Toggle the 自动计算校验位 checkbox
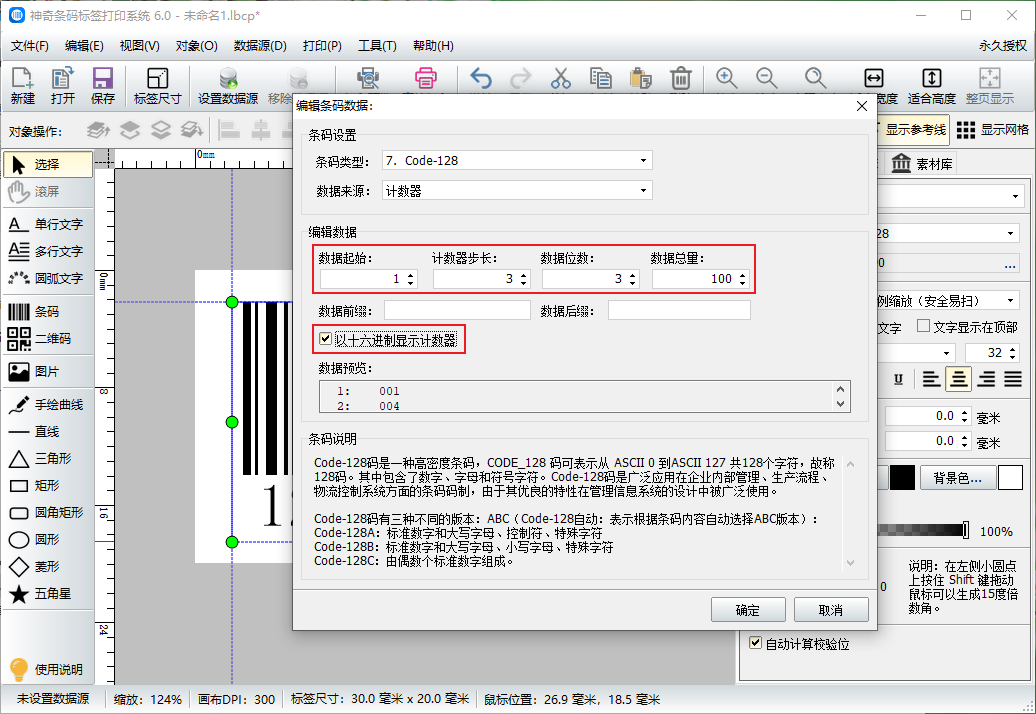The image size is (1036, 714). point(756,643)
